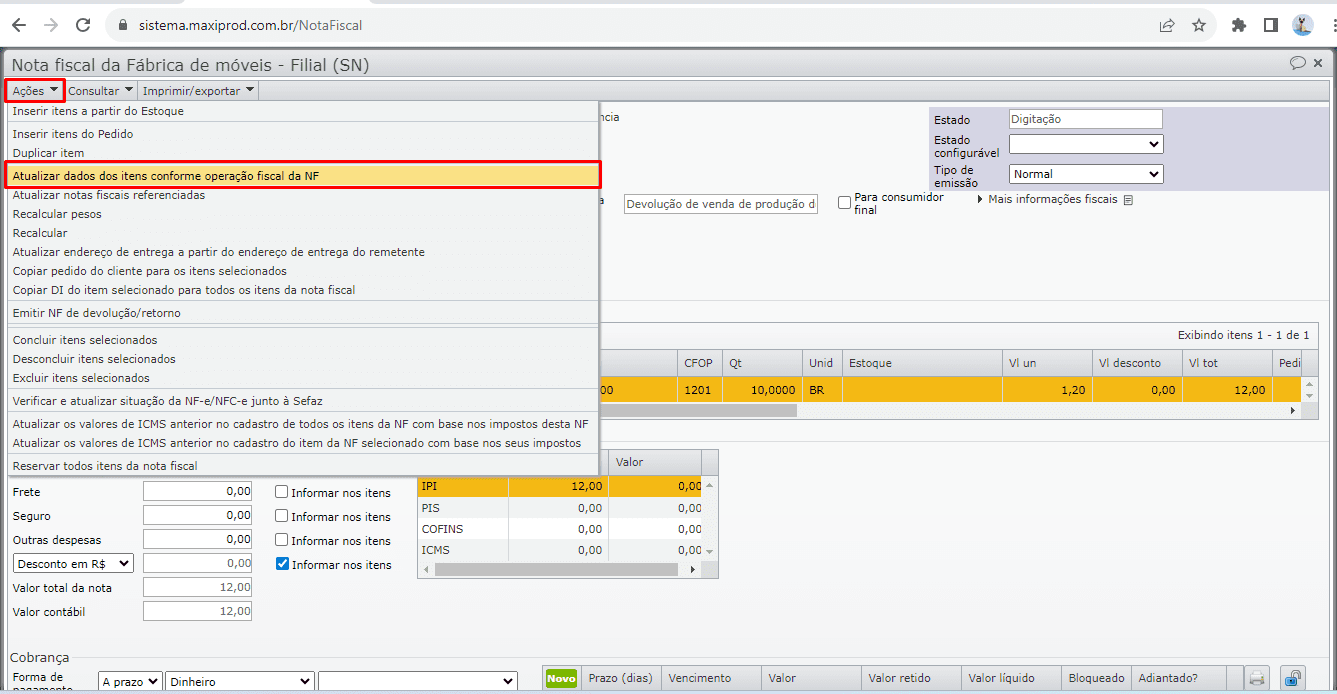Open the Consultar menu
1337x694 pixels.
pos(100,90)
